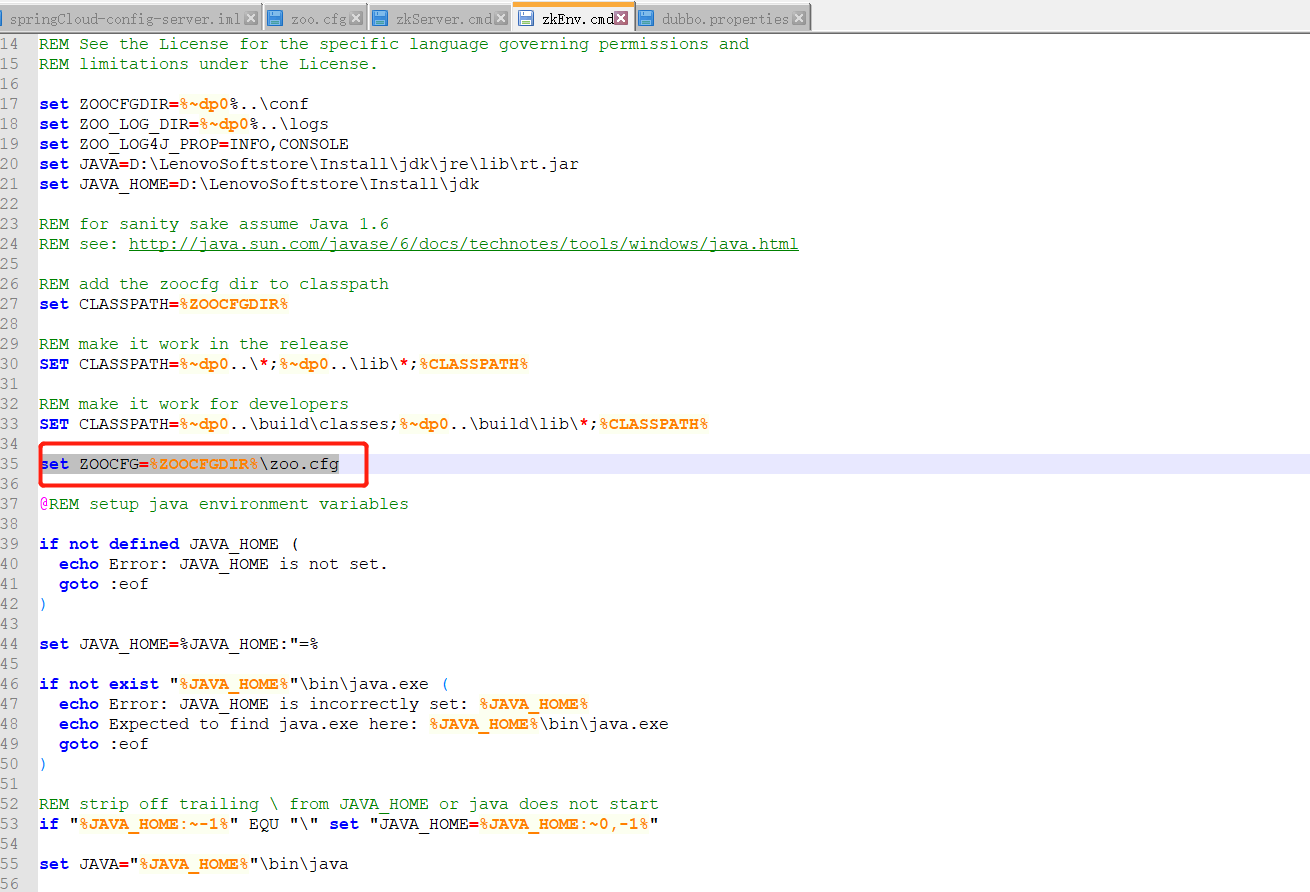
Task: Close the zkServer.cmd tab
Action: point(500,18)
